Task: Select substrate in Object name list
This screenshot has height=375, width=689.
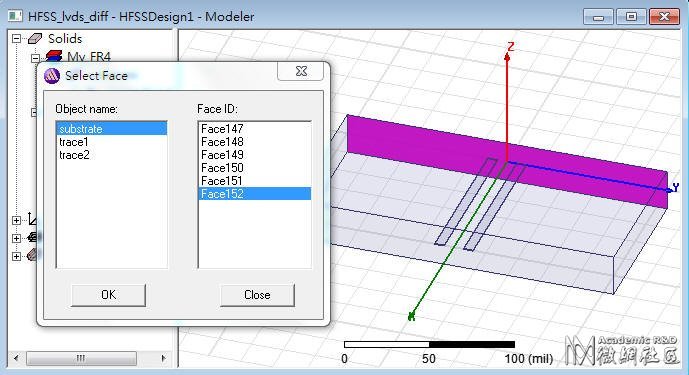Action: pos(112,129)
